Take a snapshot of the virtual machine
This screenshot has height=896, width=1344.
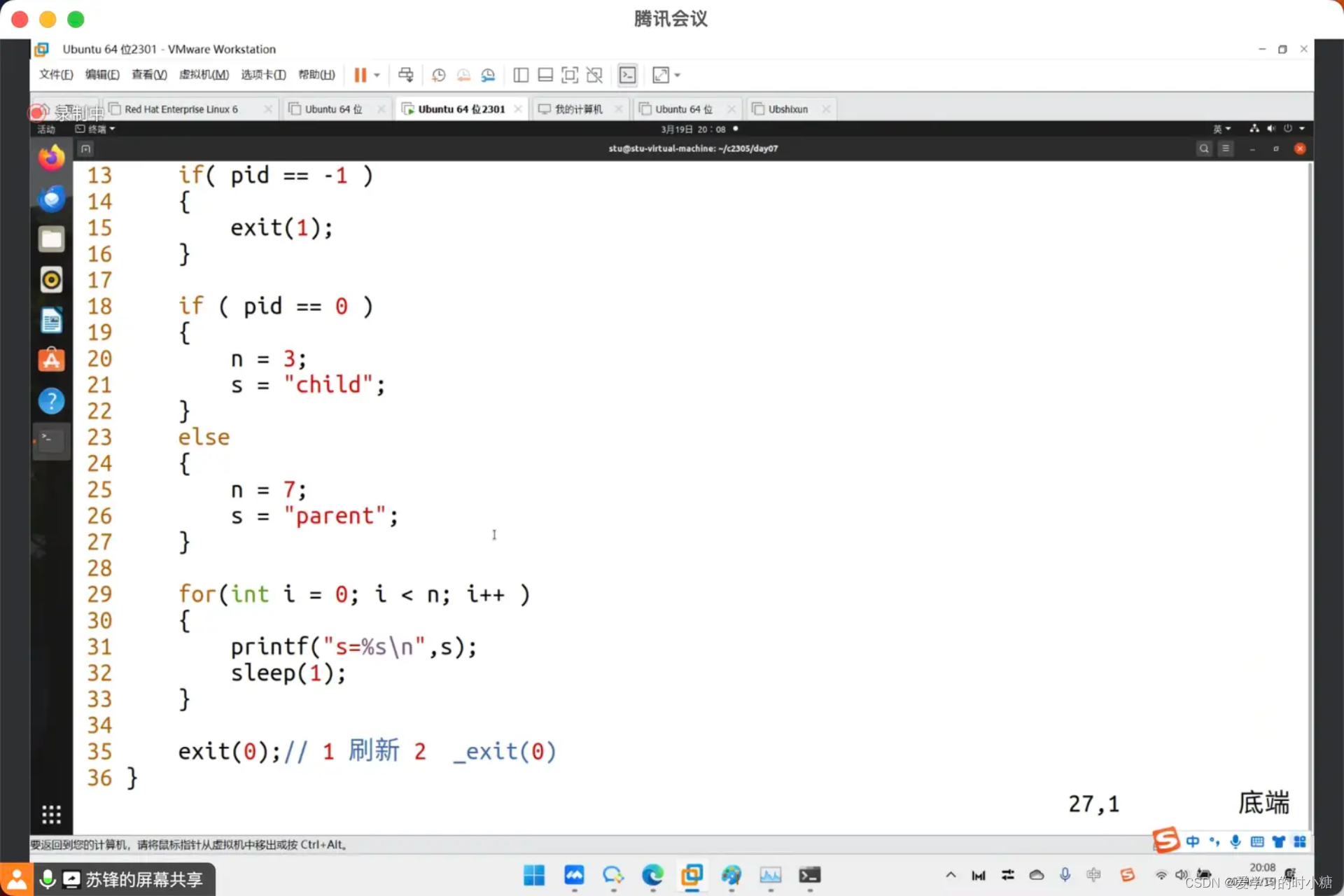pyautogui.click(x=439, y=75)
